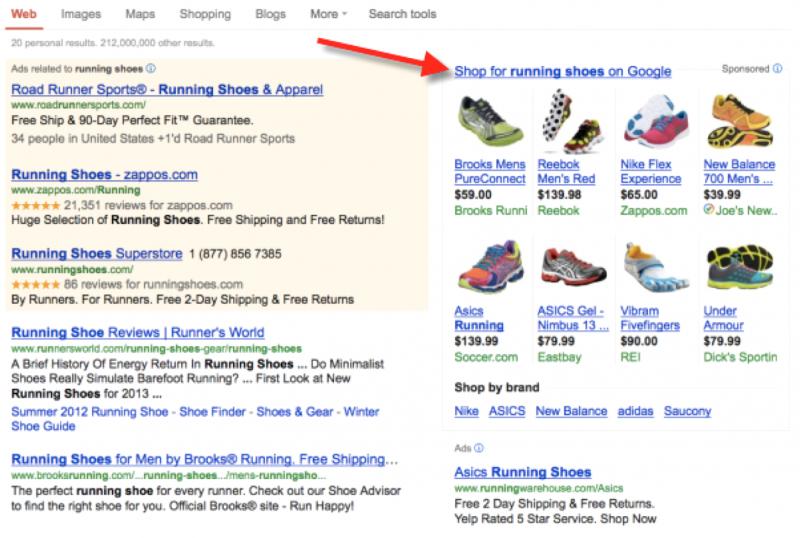This screenshot has width=800, height=538.
Task: Click the Zappos.com seller name
Action: tap(654, 210)
